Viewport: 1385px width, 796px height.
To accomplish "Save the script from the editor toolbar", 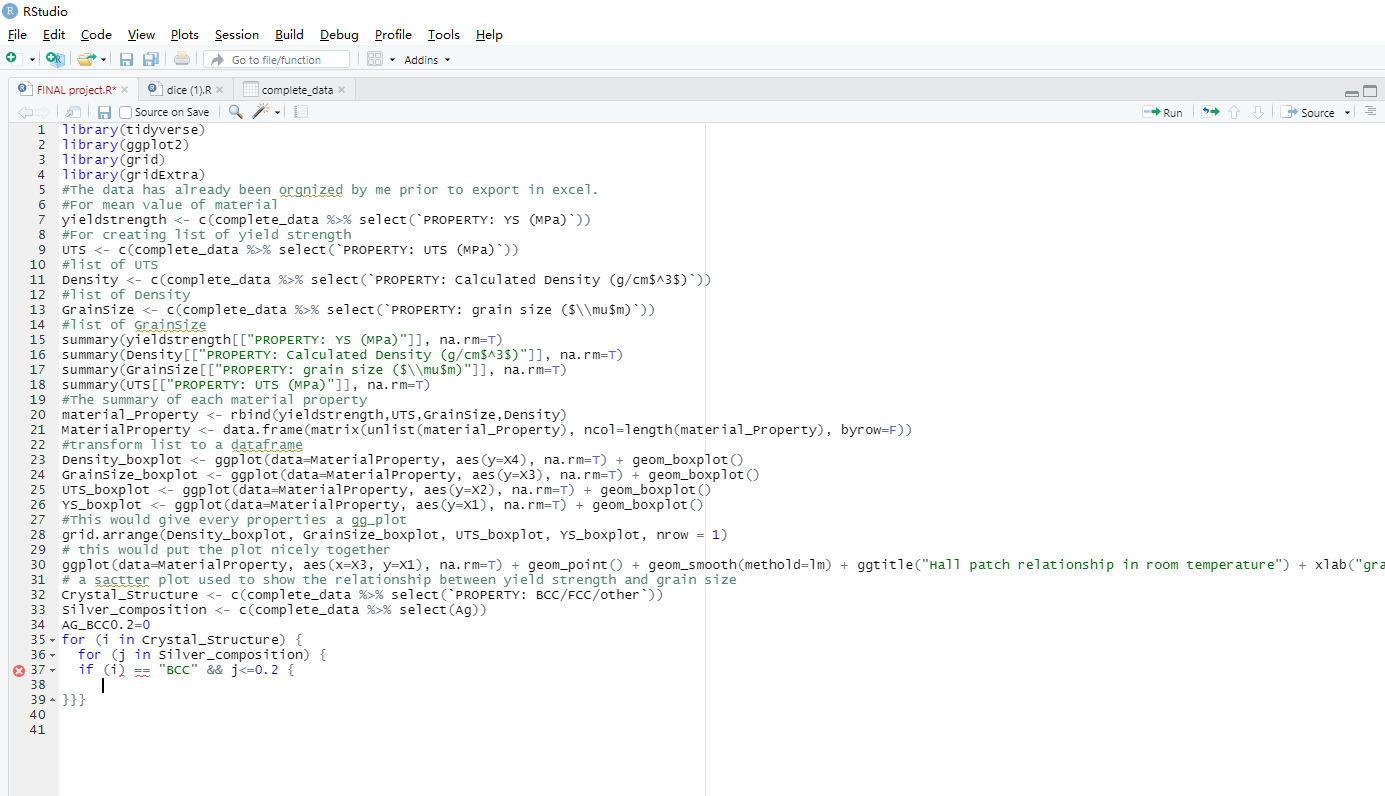I will (104, 112).
